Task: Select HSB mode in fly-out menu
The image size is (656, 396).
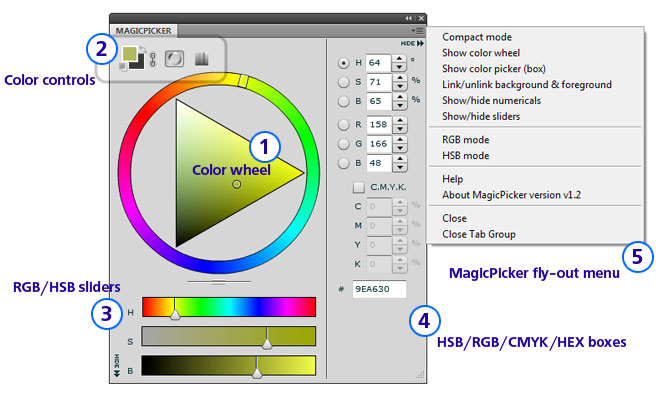Action: (x=466, y=156)
